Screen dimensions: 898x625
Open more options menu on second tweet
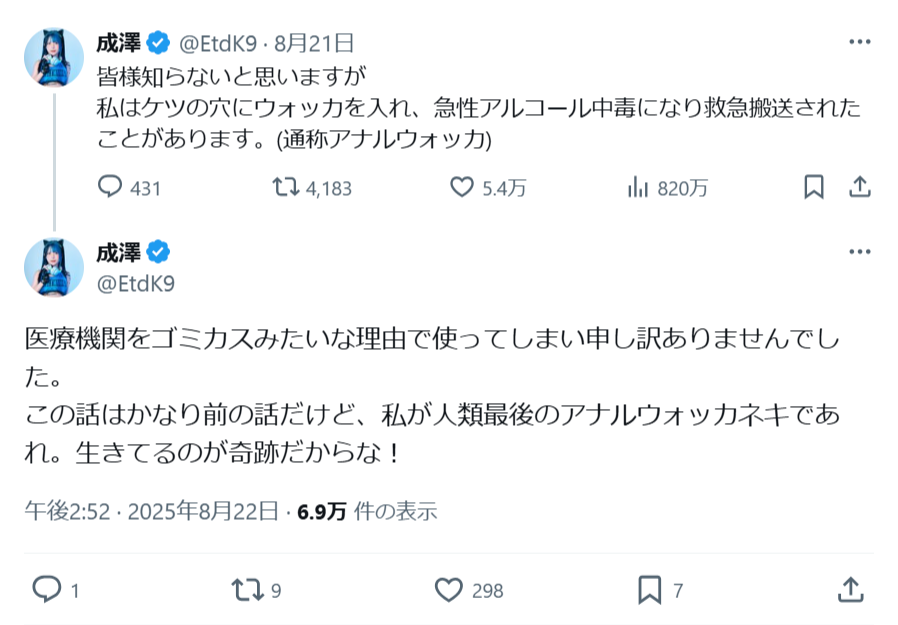pos(859,251)
